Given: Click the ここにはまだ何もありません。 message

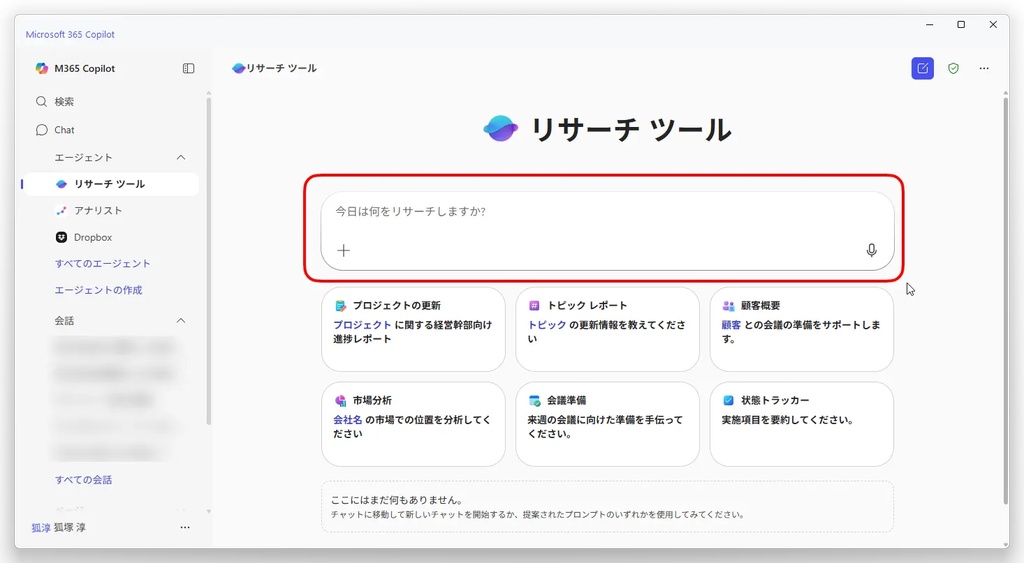Looking at the screenshot, I should [x=398, y=500].
